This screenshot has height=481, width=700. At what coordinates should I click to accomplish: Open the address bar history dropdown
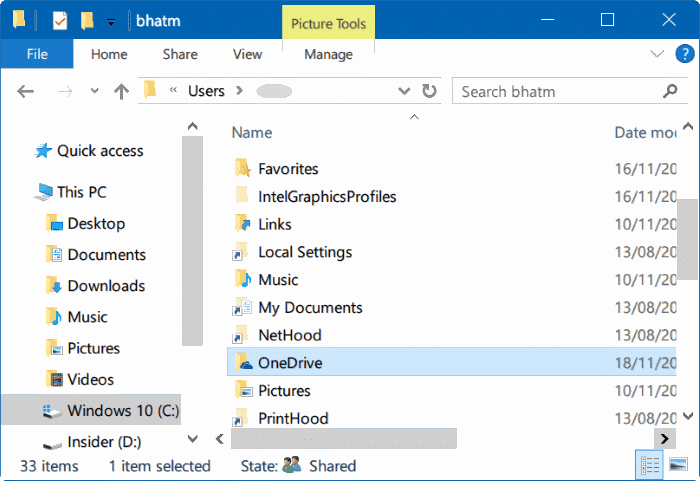404,91
